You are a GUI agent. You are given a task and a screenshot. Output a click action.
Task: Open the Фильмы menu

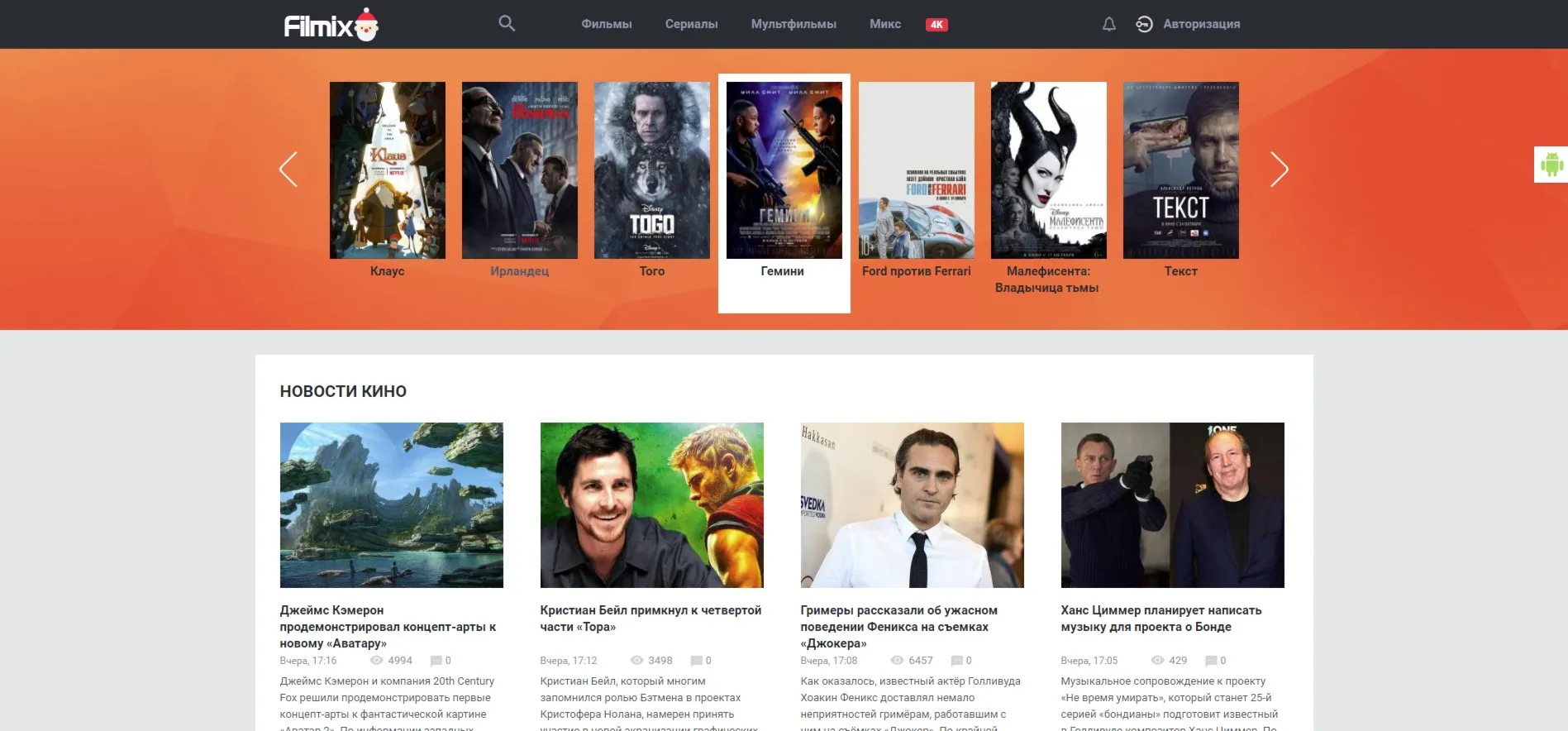coord(606,24)
